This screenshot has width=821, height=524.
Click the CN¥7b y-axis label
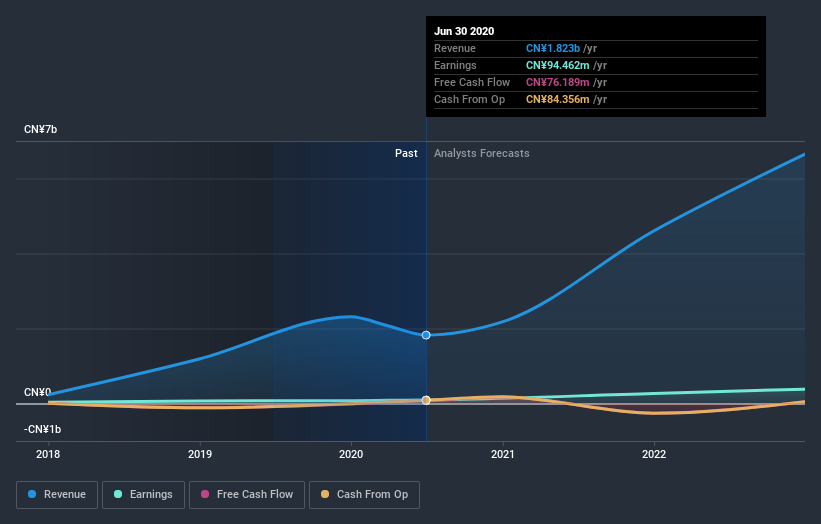(40, 129)
